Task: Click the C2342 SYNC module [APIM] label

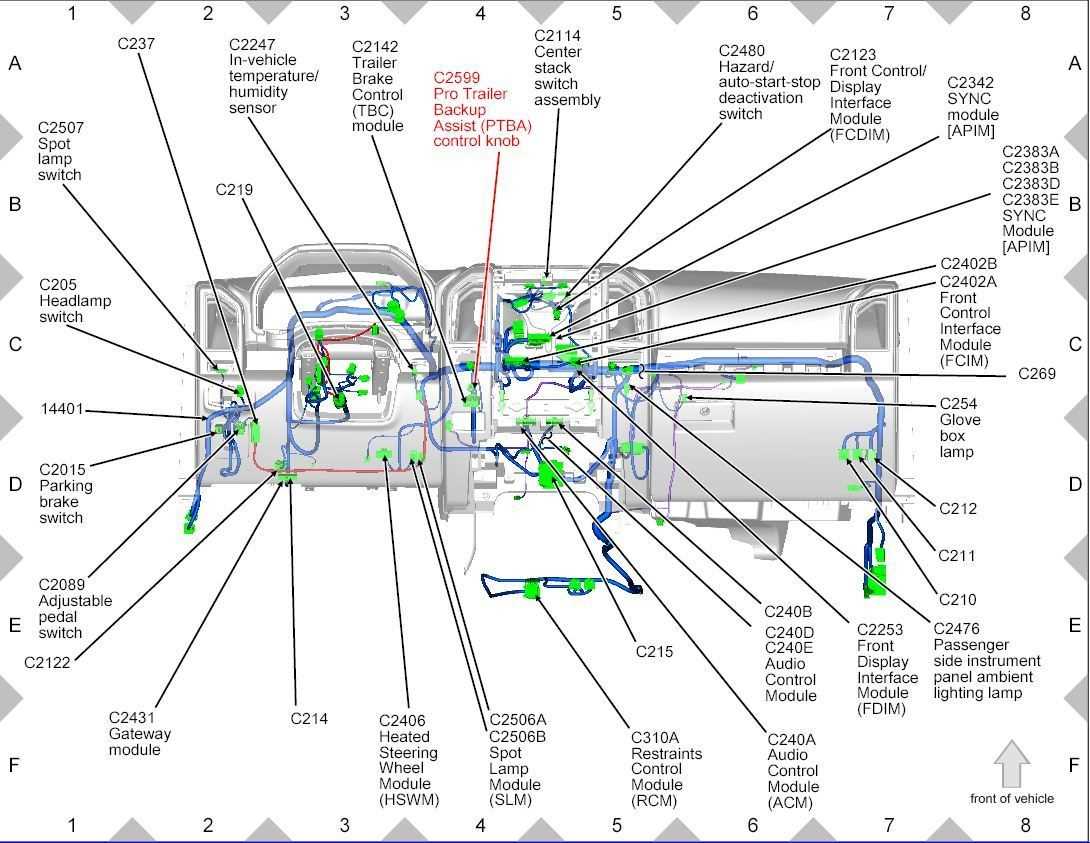Action: click(973, 106)
